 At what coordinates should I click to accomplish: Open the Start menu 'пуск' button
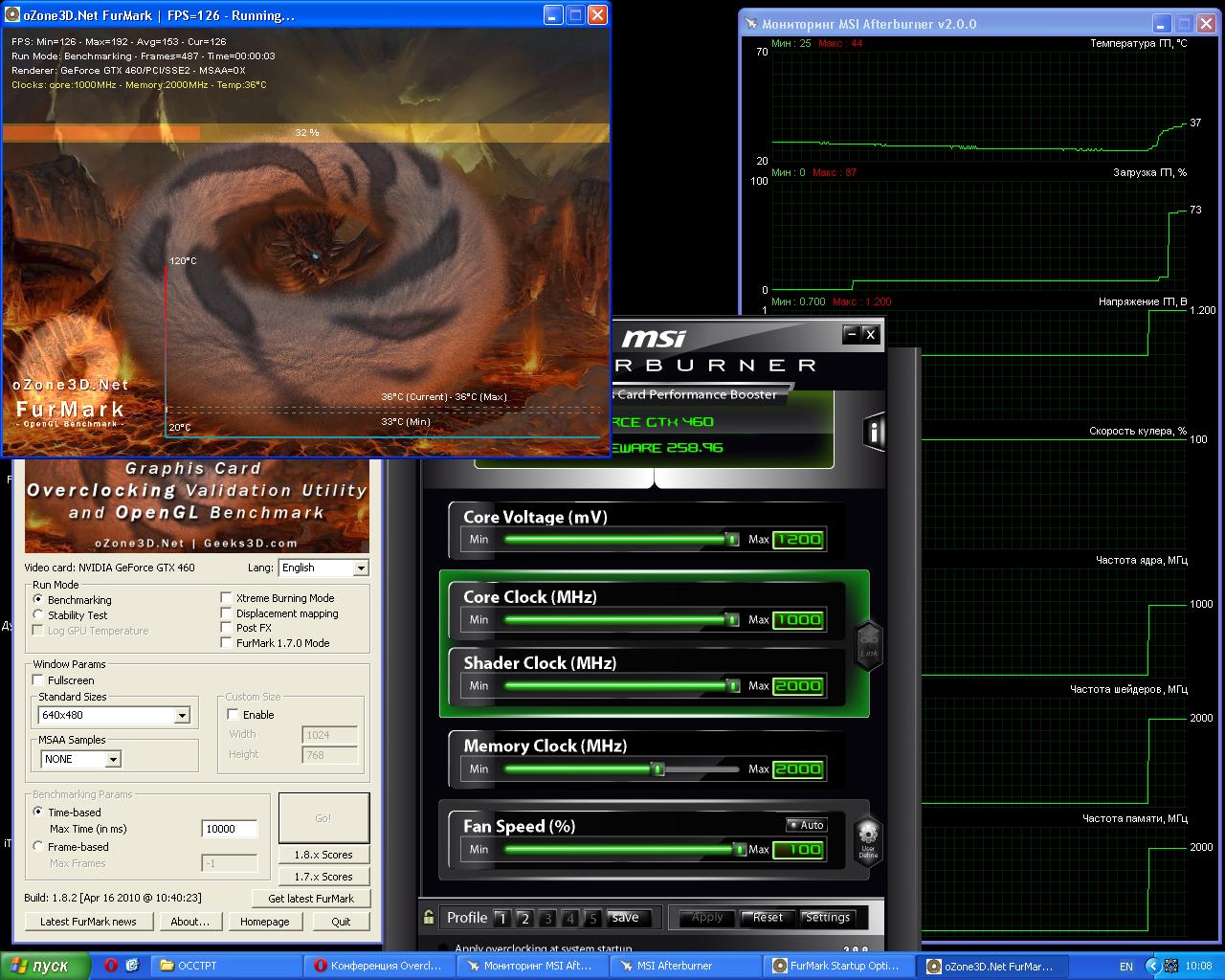pos(46,966)
